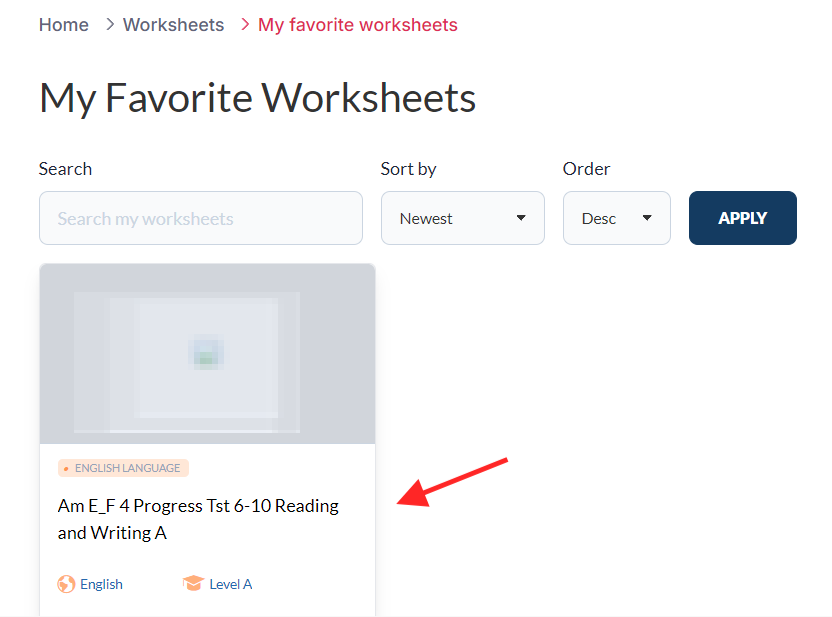Navigate to the Worksheets breadcrumb

[x=173, y=25]
